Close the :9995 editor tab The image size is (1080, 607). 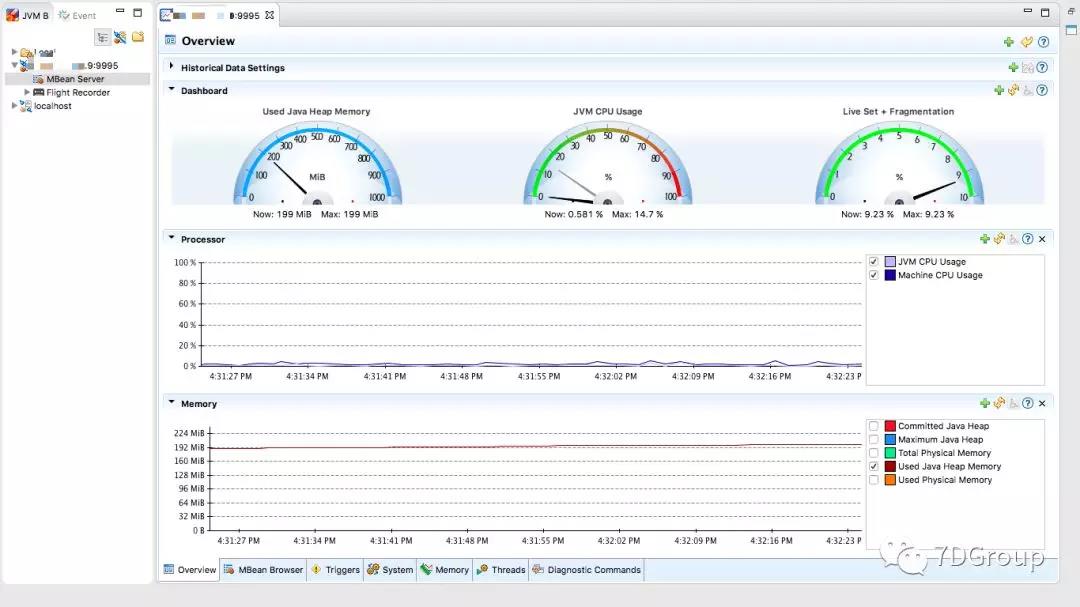(x=269, y=15)
